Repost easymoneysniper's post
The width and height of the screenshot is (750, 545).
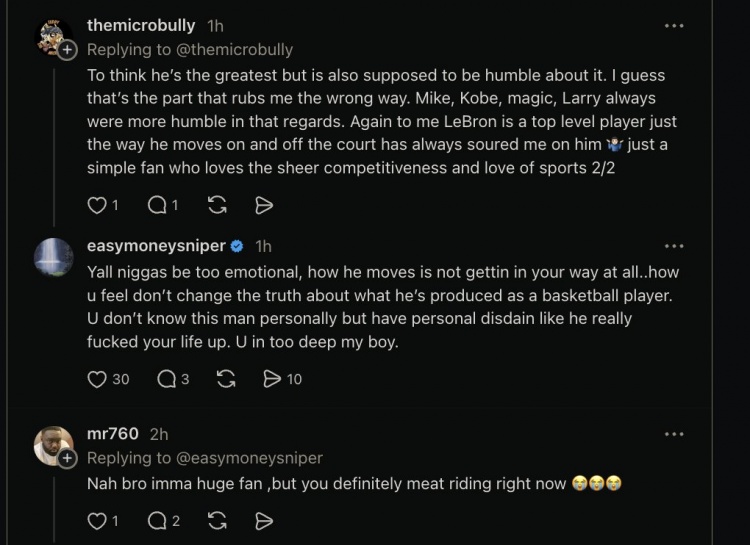226,379
